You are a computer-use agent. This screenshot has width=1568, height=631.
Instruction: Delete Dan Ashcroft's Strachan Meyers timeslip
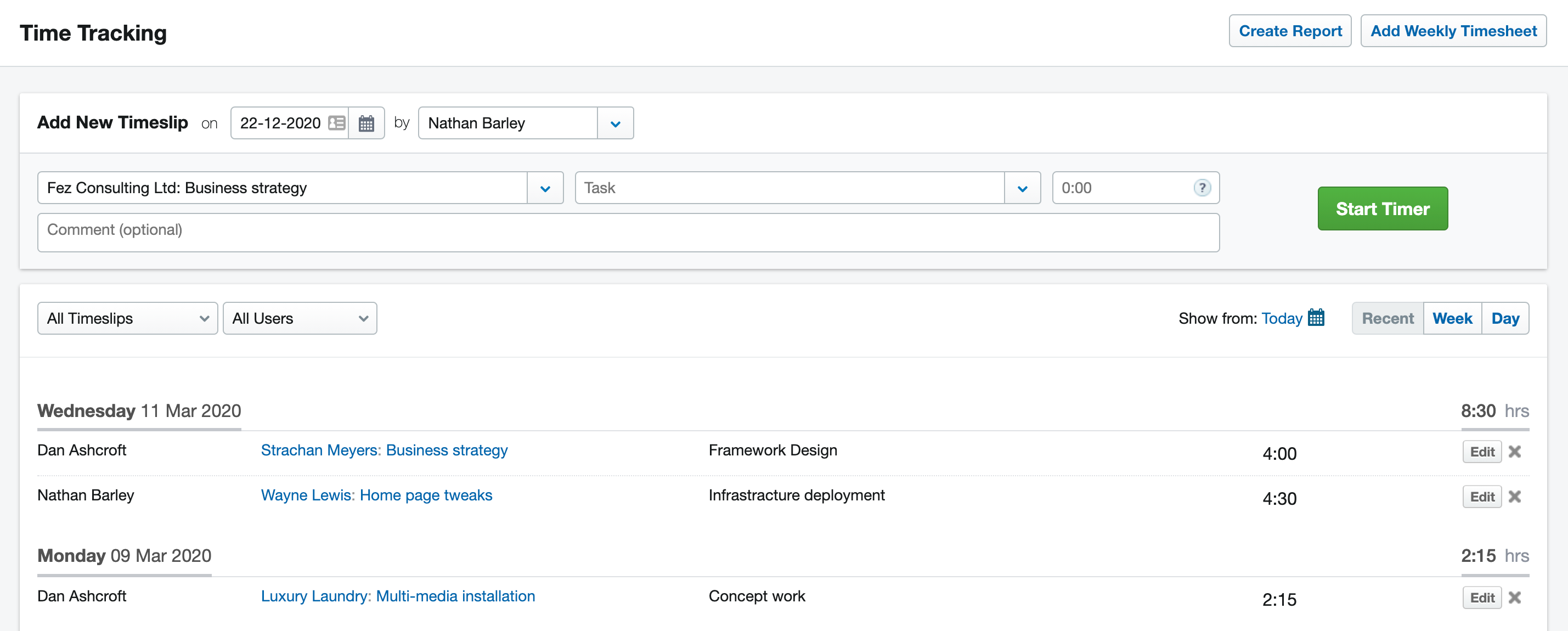click(x=1515, y=452)
